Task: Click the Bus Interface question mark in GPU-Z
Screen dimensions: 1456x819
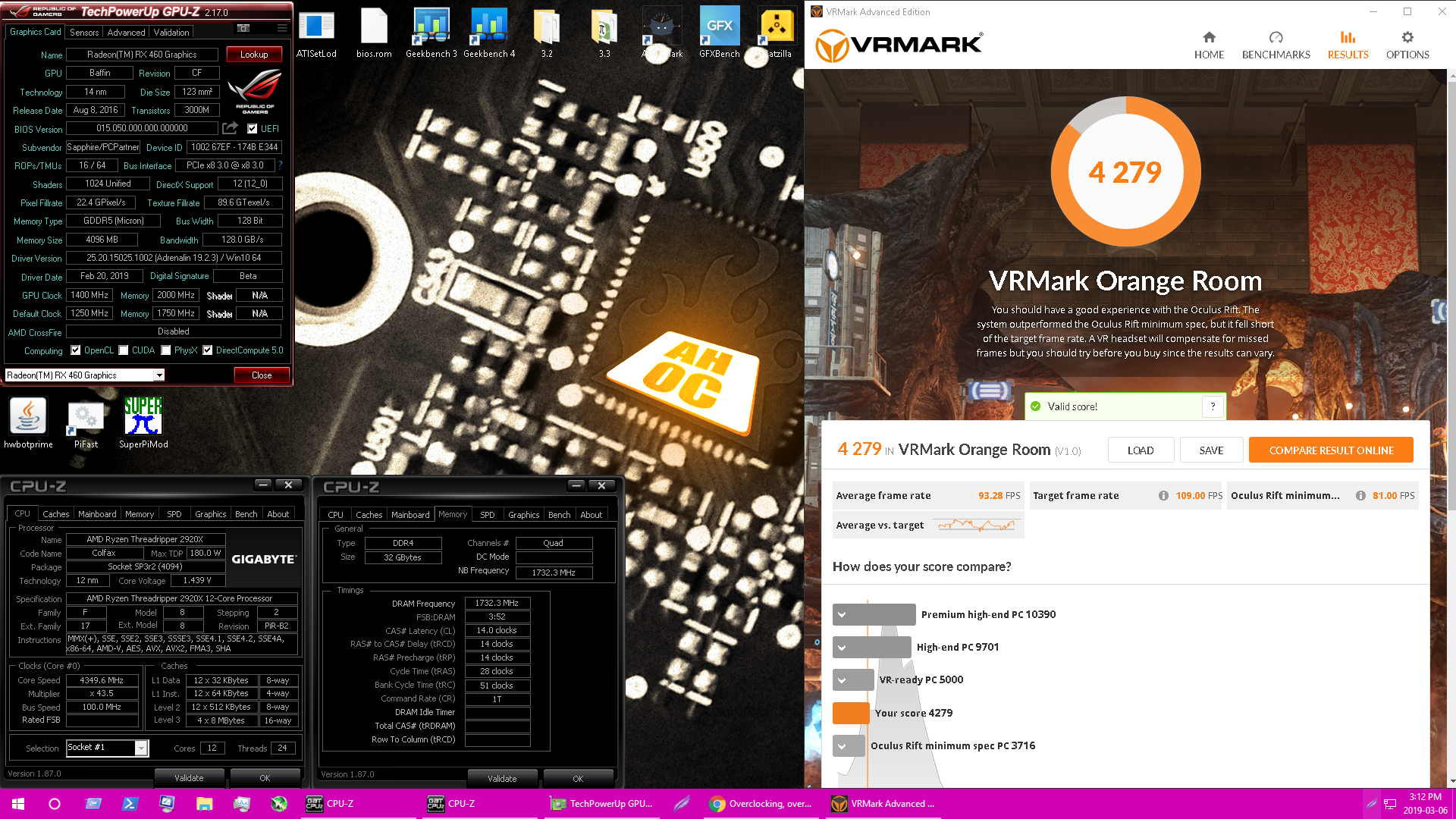Action: click(280, 165)
